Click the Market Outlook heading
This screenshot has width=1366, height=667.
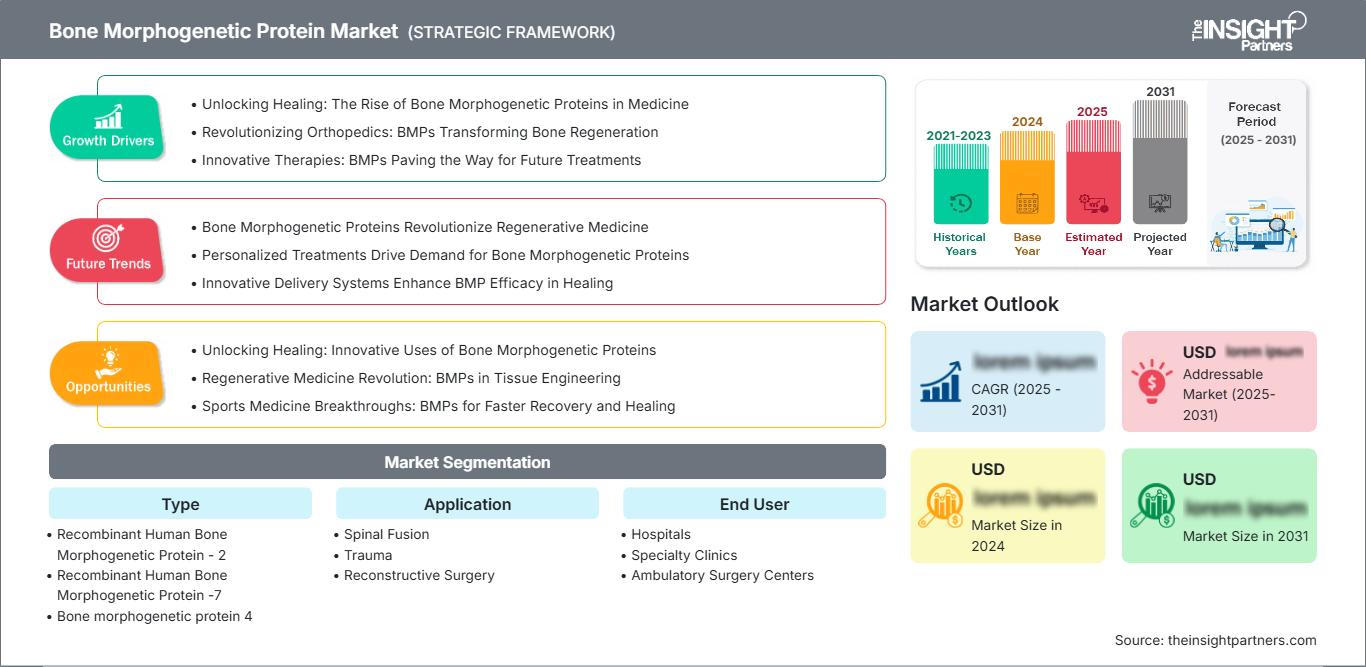(x=984, y=304)
